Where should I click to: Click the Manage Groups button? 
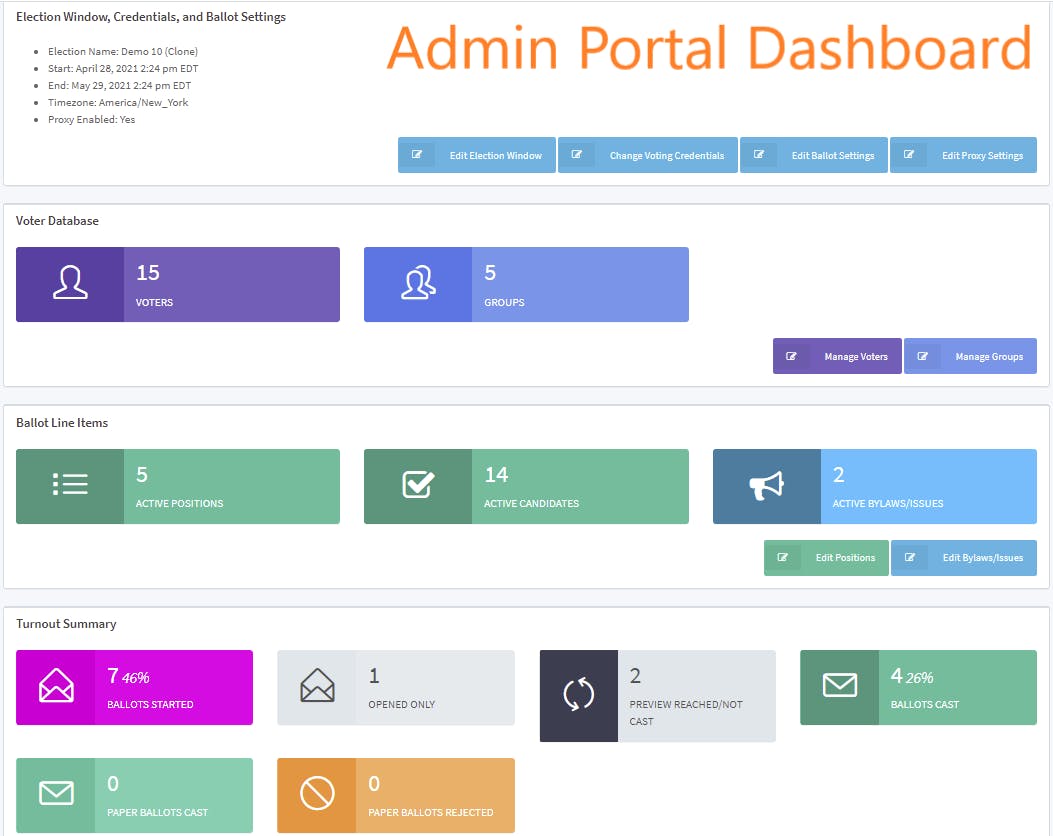tap(970, 356)
